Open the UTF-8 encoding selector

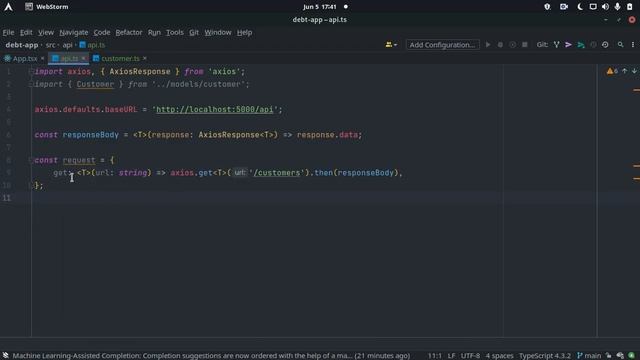coord(470,356)
